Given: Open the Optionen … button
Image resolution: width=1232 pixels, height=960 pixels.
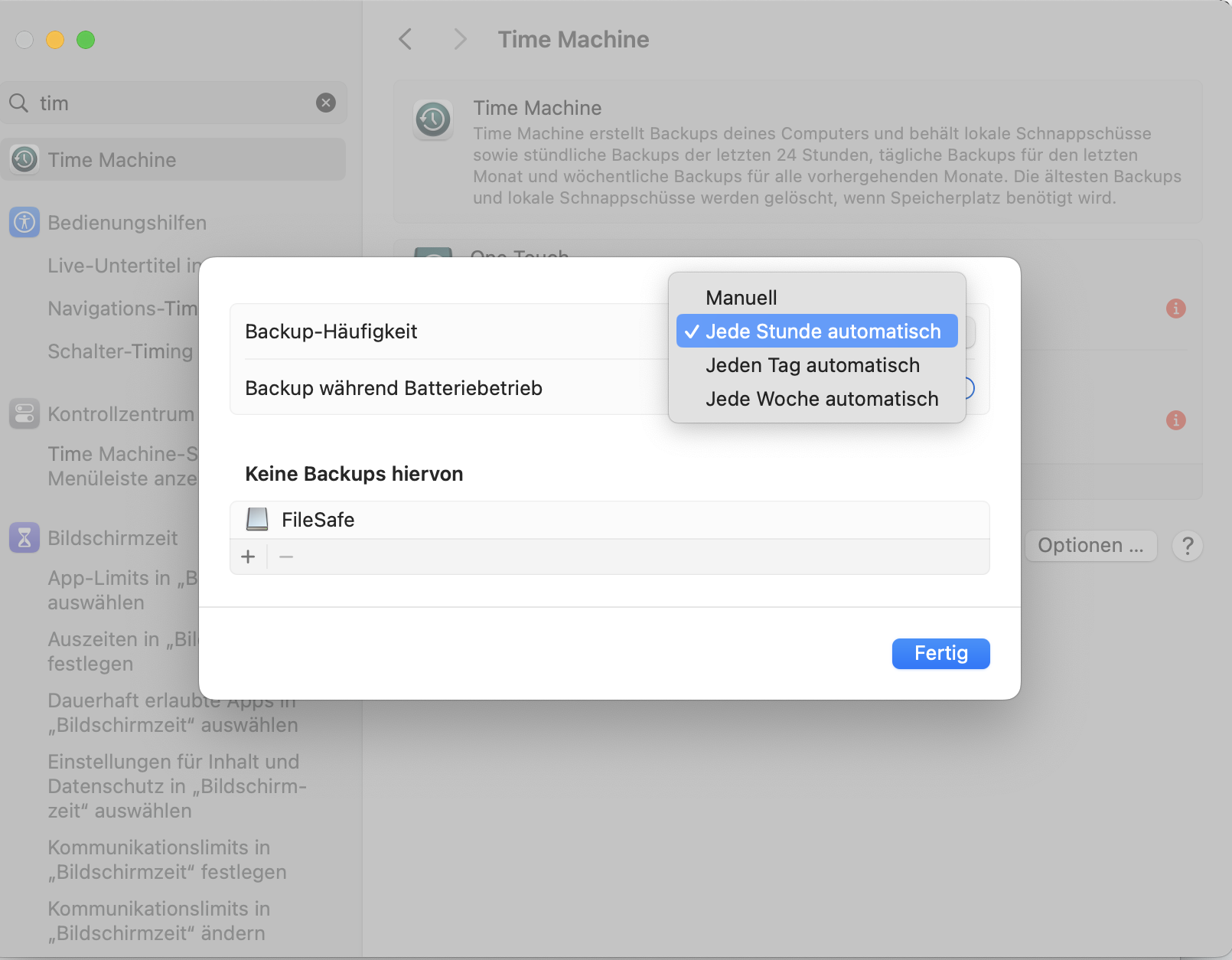Looking at the screenshot, I should 1090,546.
